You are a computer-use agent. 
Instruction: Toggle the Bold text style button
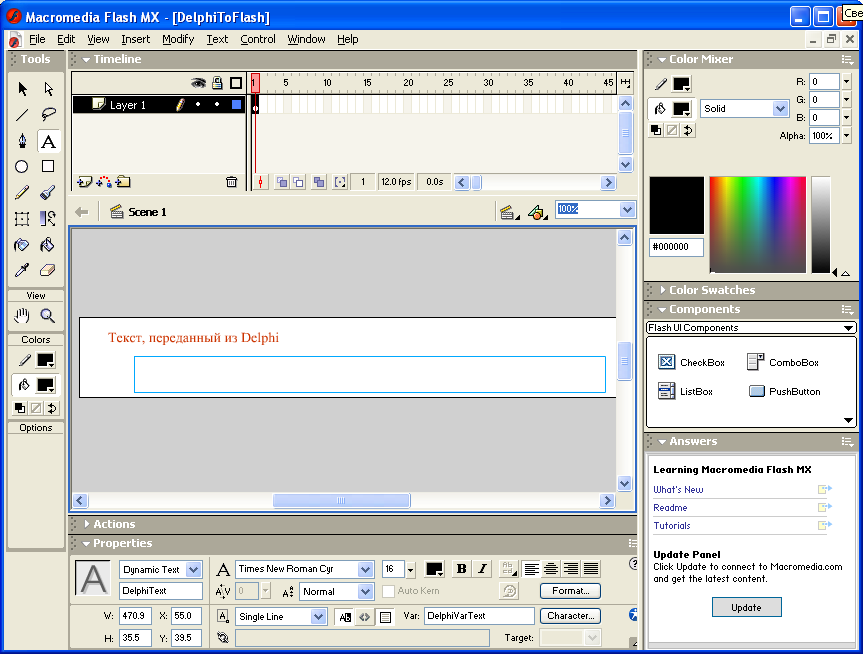point(461,569)
